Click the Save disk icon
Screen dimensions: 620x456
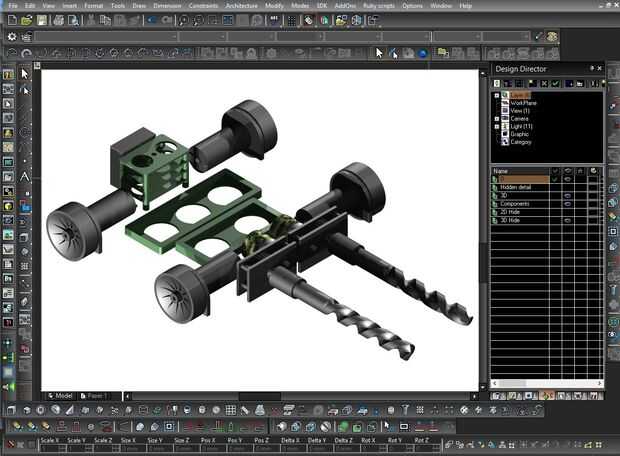tap(42, 20)
